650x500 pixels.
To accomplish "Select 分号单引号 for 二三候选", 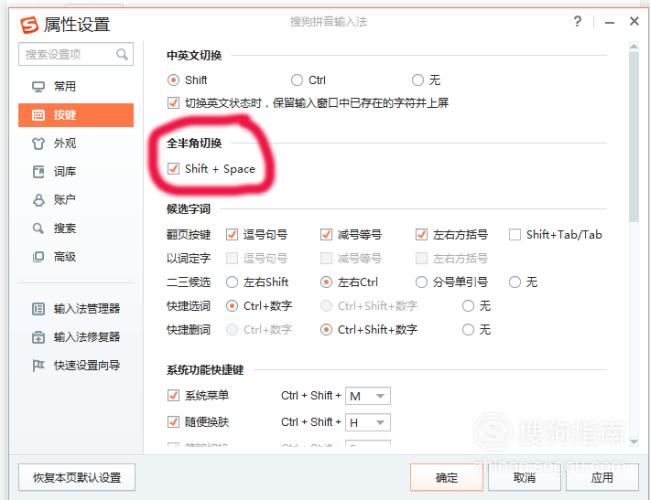I will point(422,282).
